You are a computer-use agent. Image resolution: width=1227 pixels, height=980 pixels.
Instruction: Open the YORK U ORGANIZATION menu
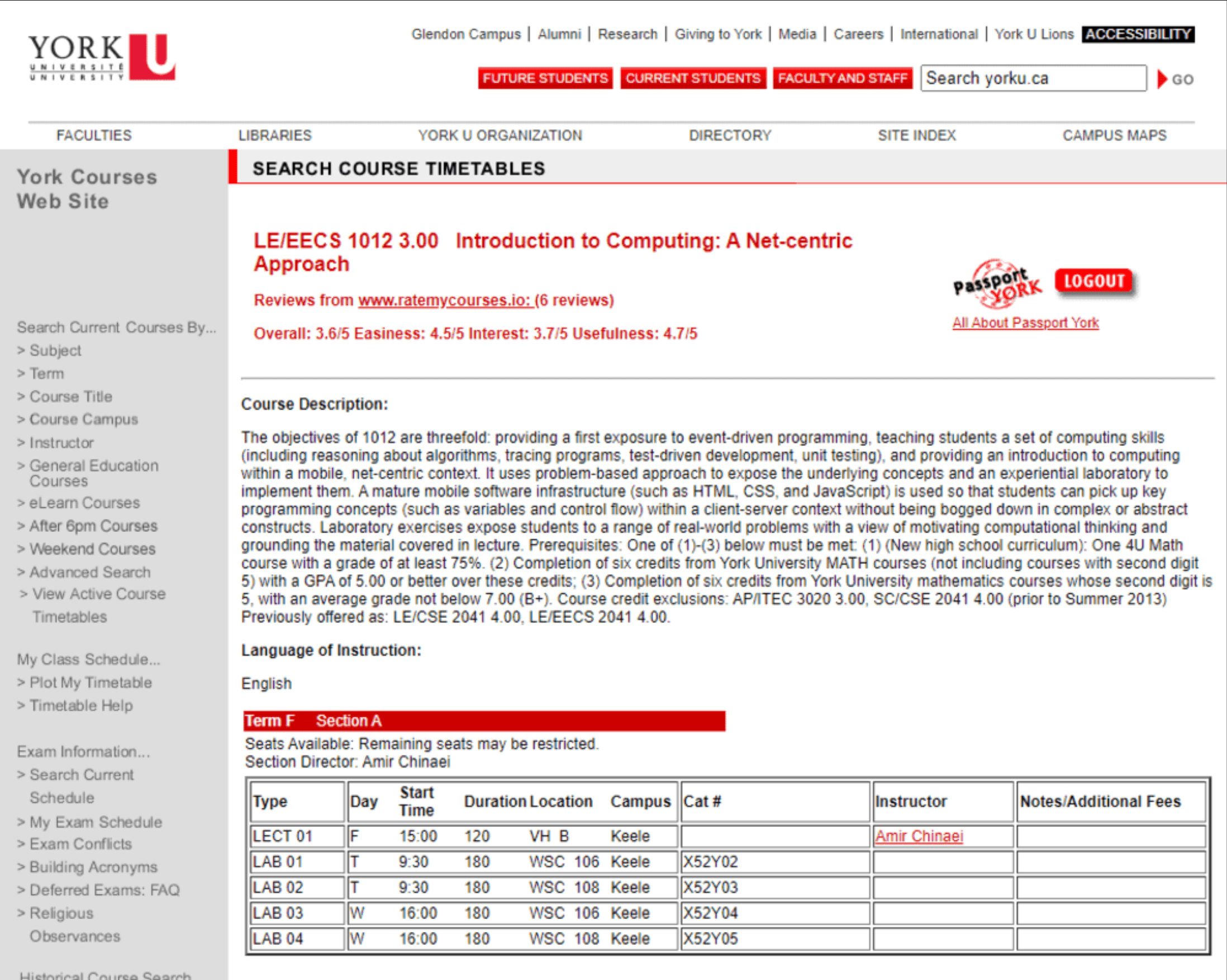click(500, 135)
